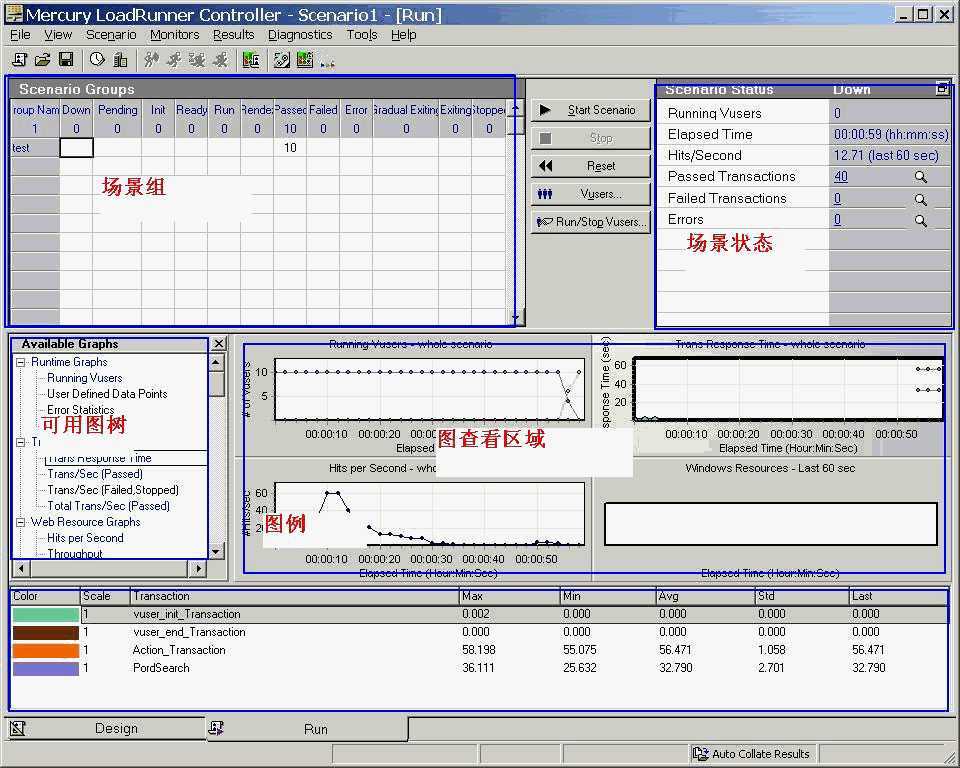Click the Stop Vusers toolbar icon
This screenshot has width=960, height=768.
(x=220, y=59)
